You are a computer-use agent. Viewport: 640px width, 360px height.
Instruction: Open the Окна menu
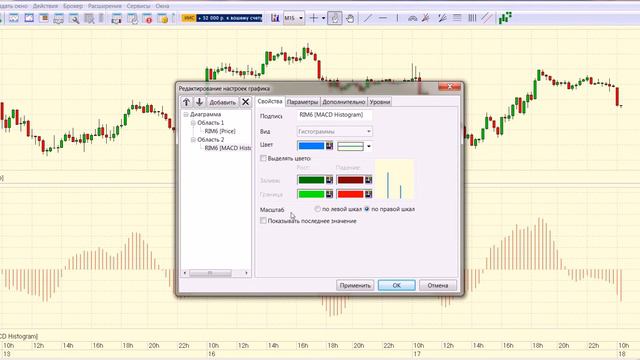[x=162, y=6]
